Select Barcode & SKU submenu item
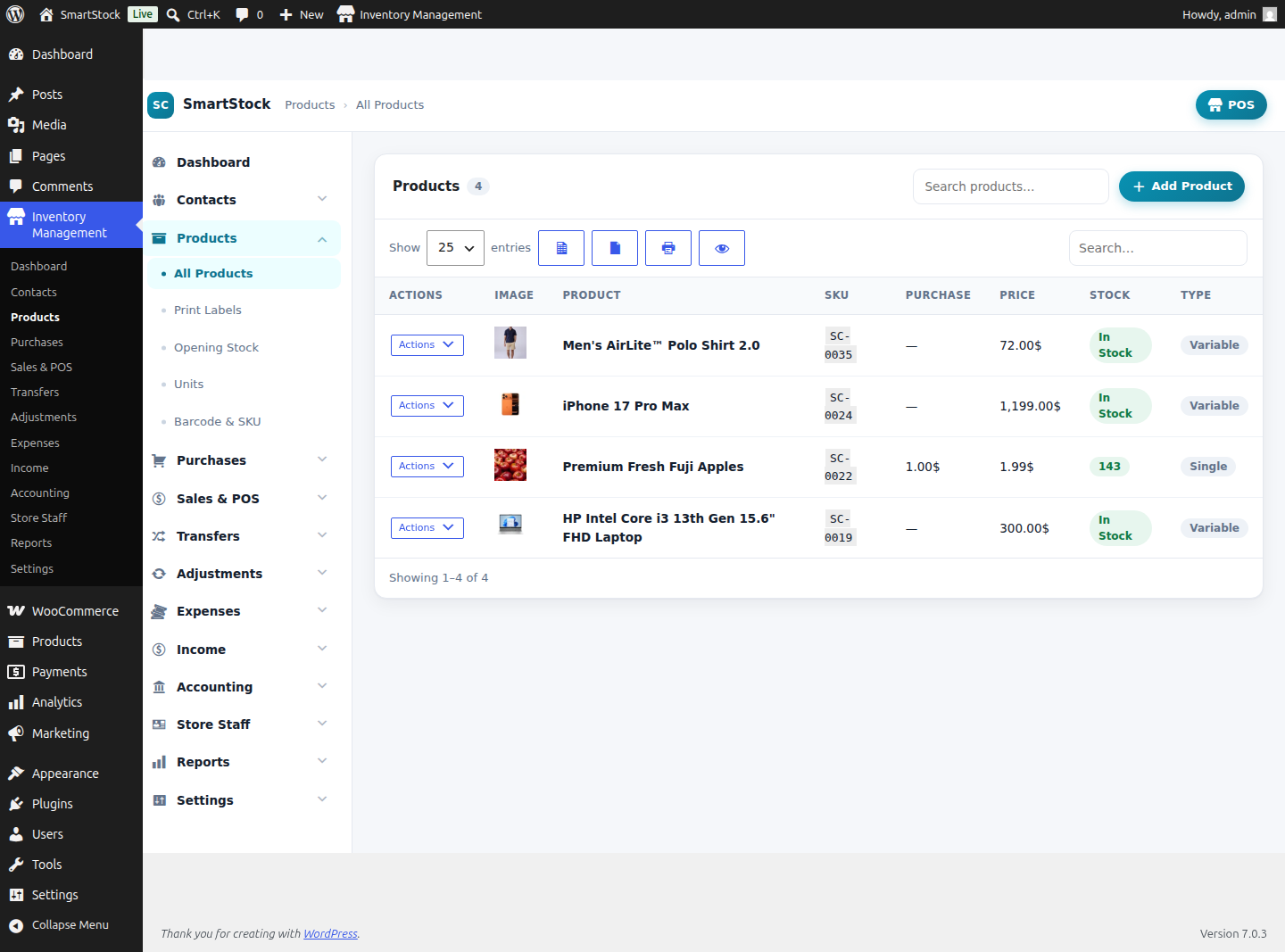This screenshot has height=952, width=1285. (x=217, y=422)
